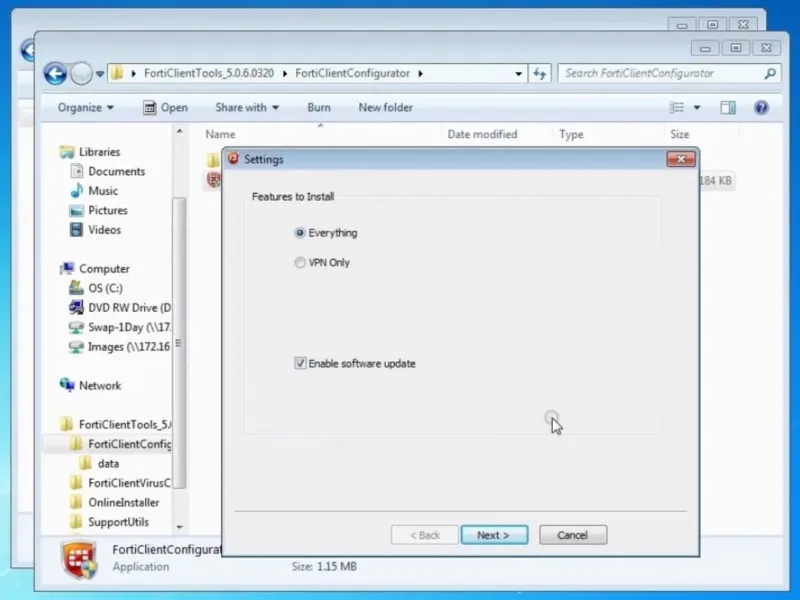Open the view options dropdown arrow
This screenshot has width=800, height=600.
696,107
